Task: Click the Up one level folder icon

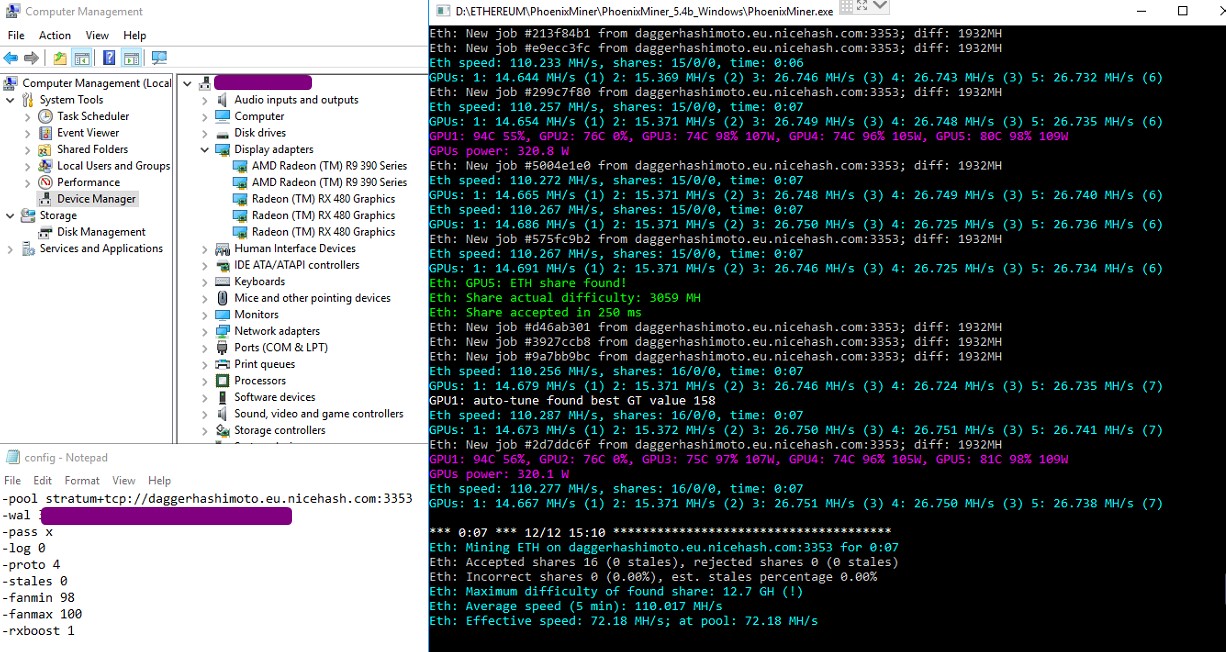Action: pyautogui.click(x=61, y=58)
